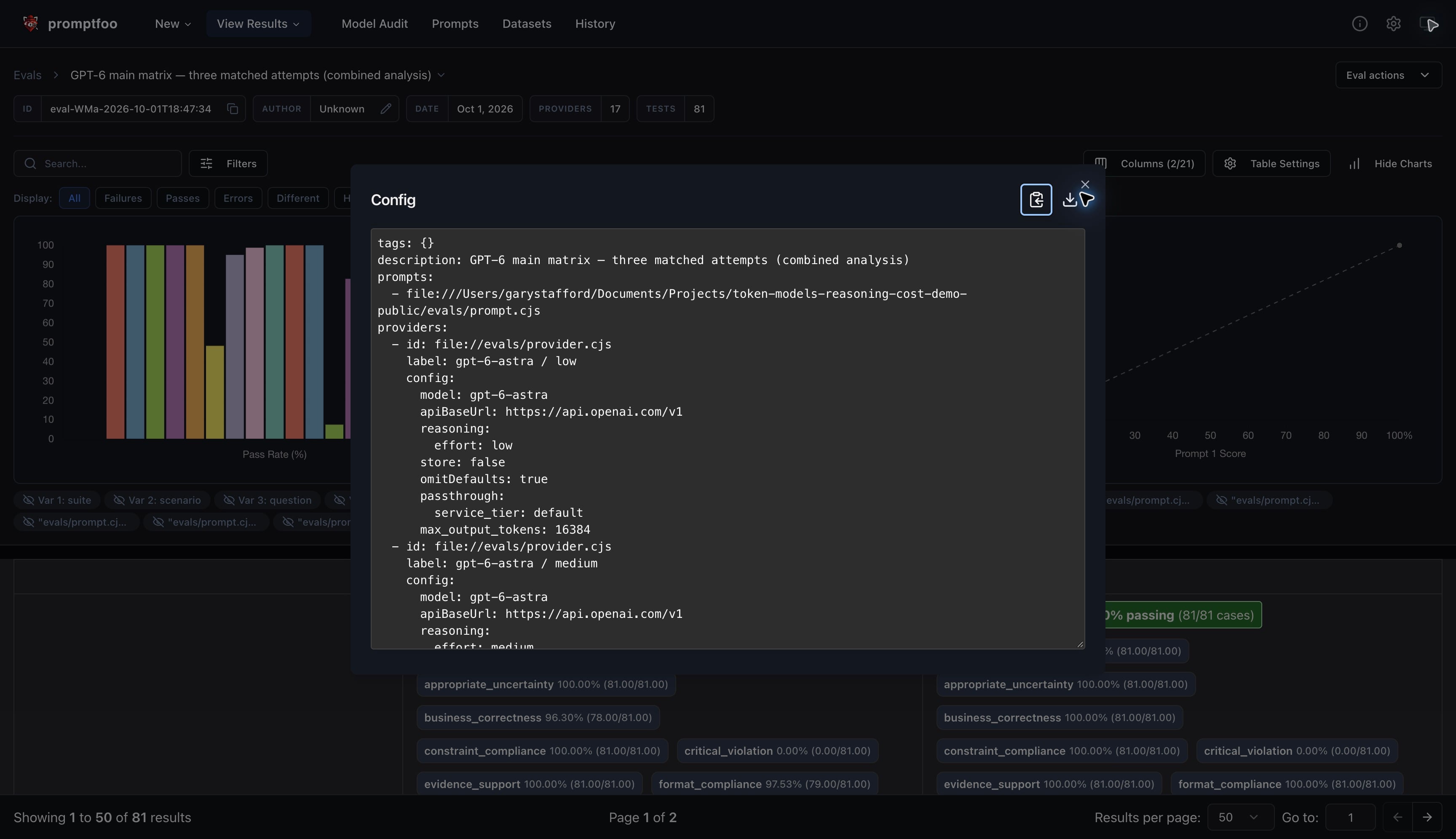Toggle visibility of Var 3: question
The height and width of the screenshot is (839, 1456).
click(268, 500)
